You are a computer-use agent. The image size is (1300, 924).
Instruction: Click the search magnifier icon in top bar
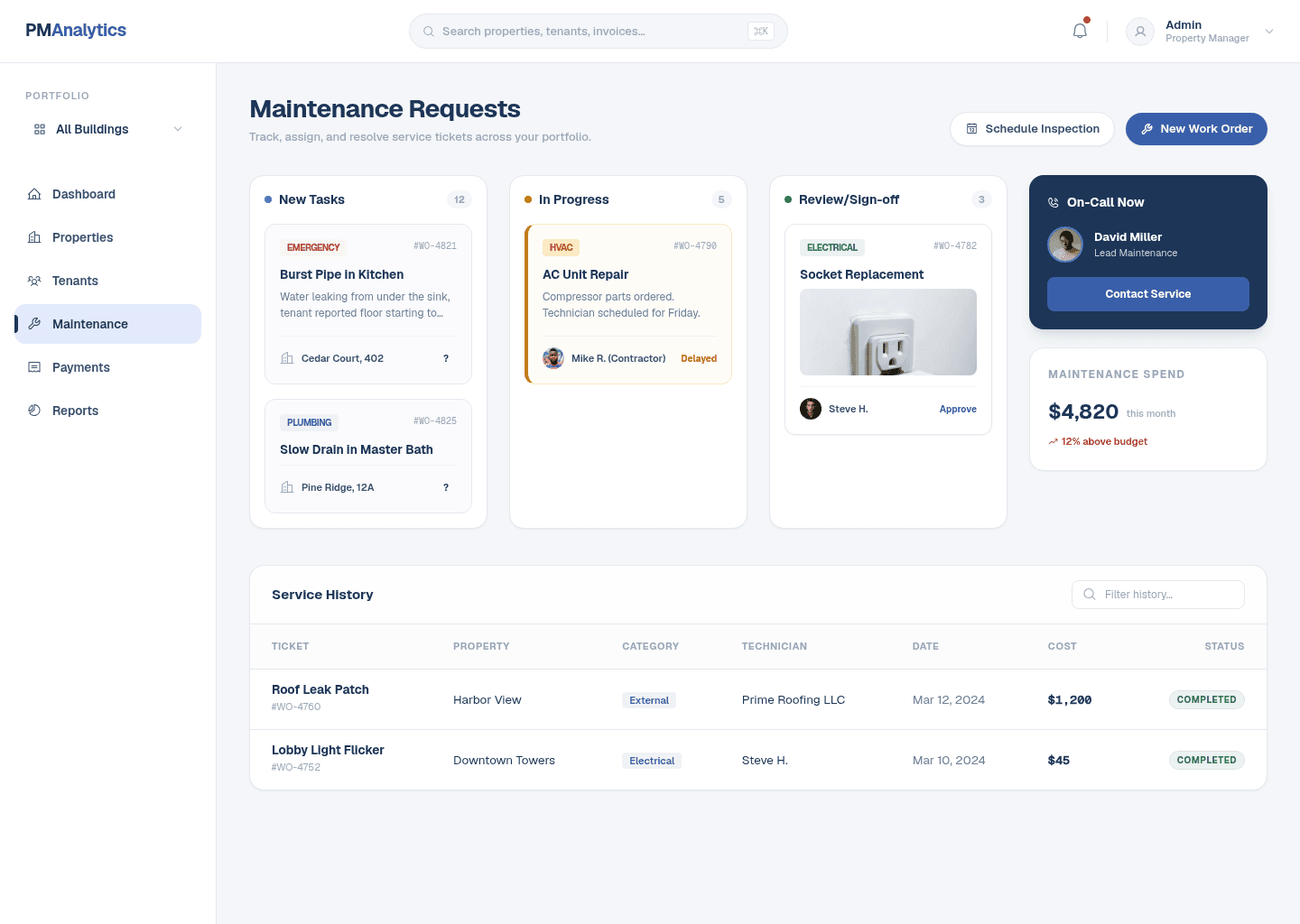click(x=429, y=32)
